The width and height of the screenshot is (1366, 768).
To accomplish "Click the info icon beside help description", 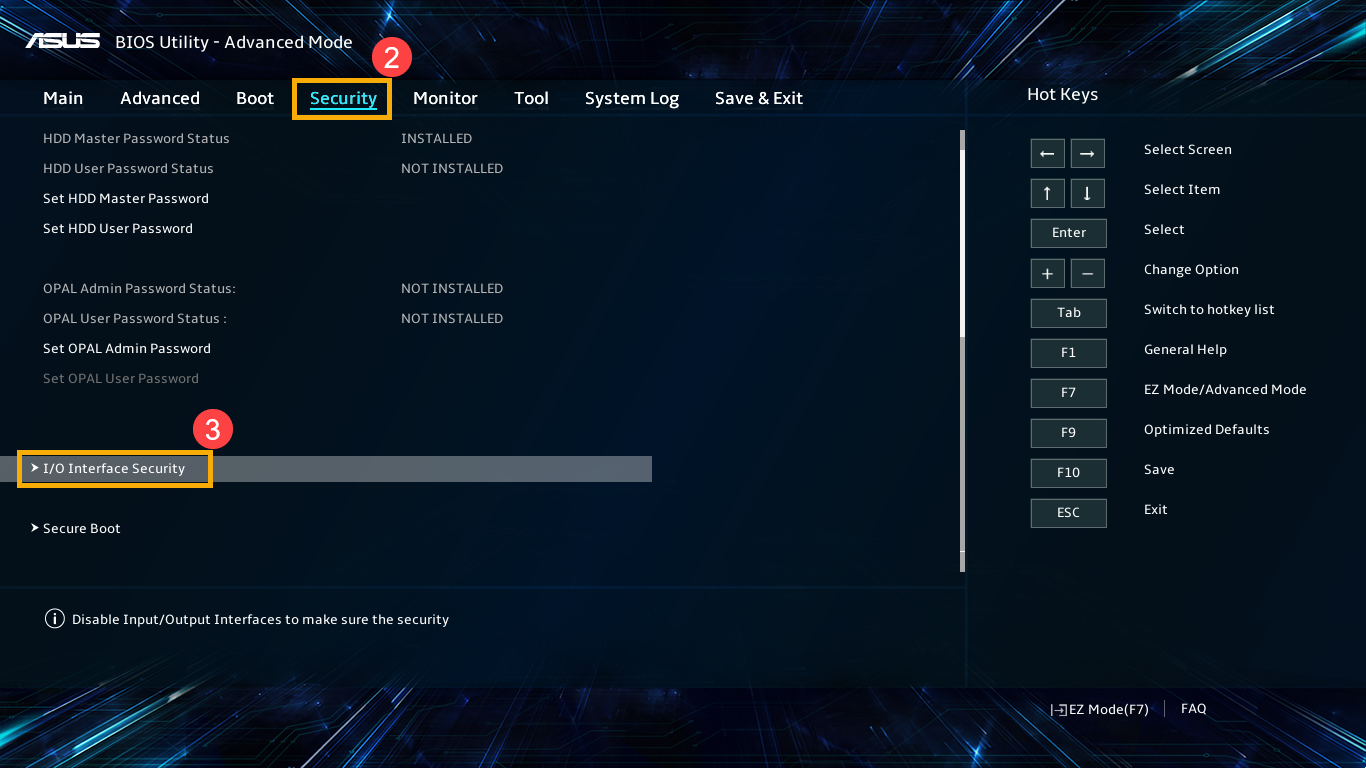I will point(55,619).
